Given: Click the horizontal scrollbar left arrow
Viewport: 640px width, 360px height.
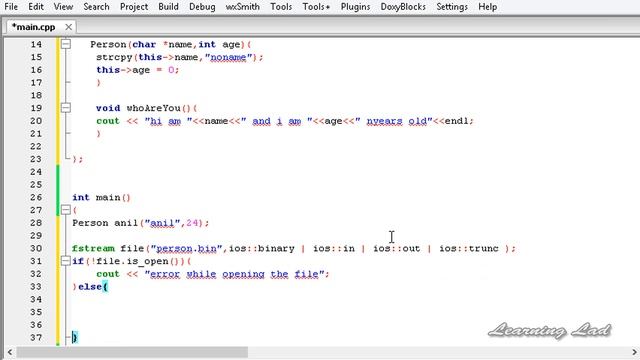Looking at the screenshot, I should point(10,352).
